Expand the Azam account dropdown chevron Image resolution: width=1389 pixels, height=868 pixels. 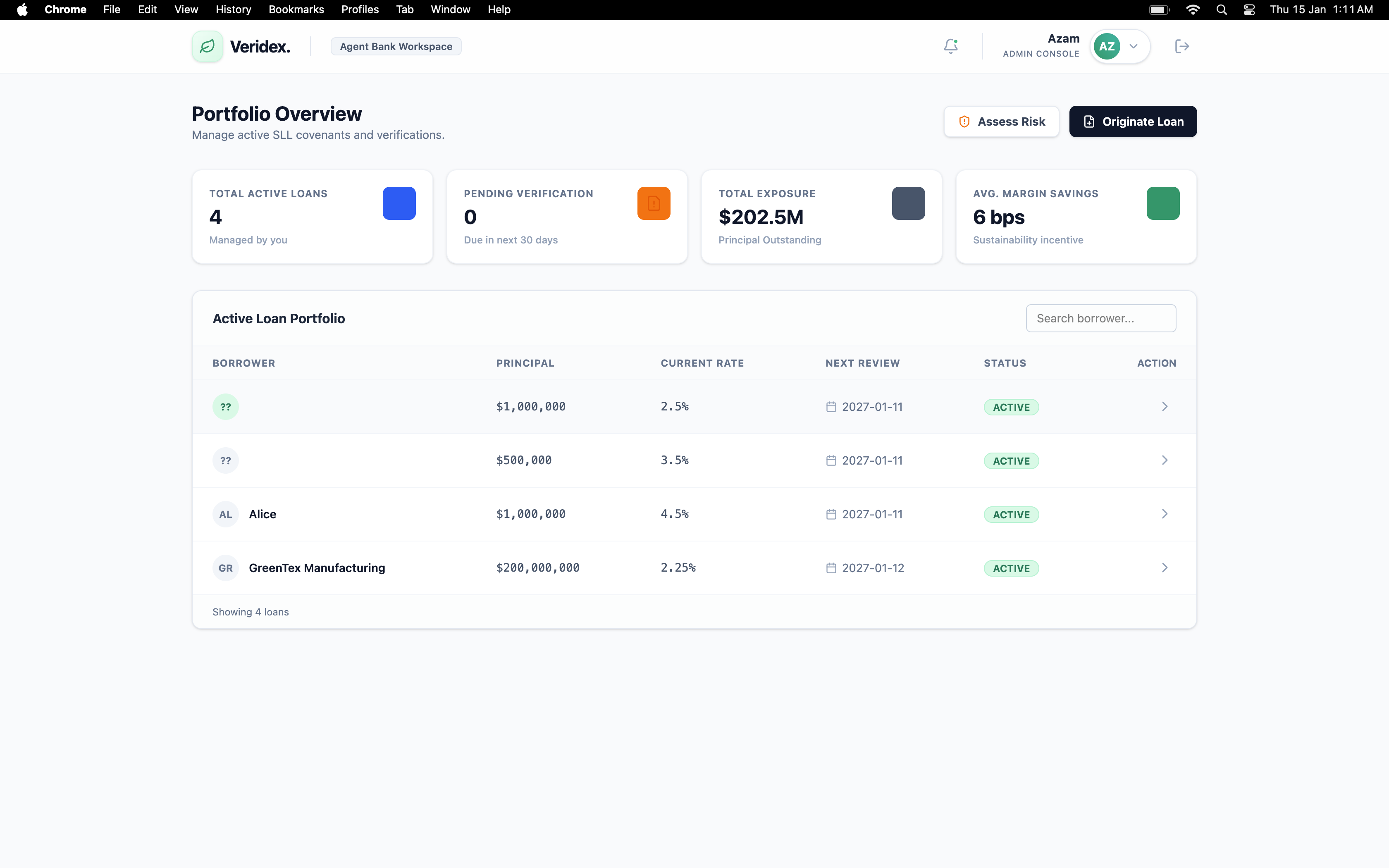click(x=1134, y=46)
